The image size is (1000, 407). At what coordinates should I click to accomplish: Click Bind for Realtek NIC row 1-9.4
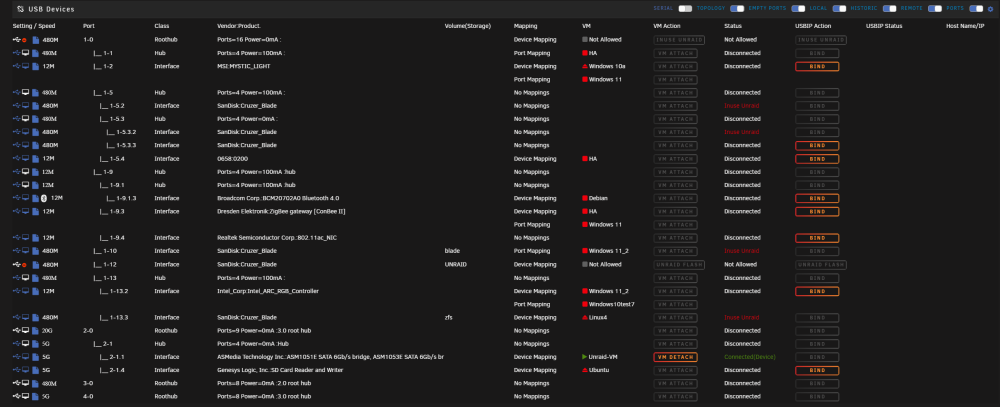click(x=817, y=238)
